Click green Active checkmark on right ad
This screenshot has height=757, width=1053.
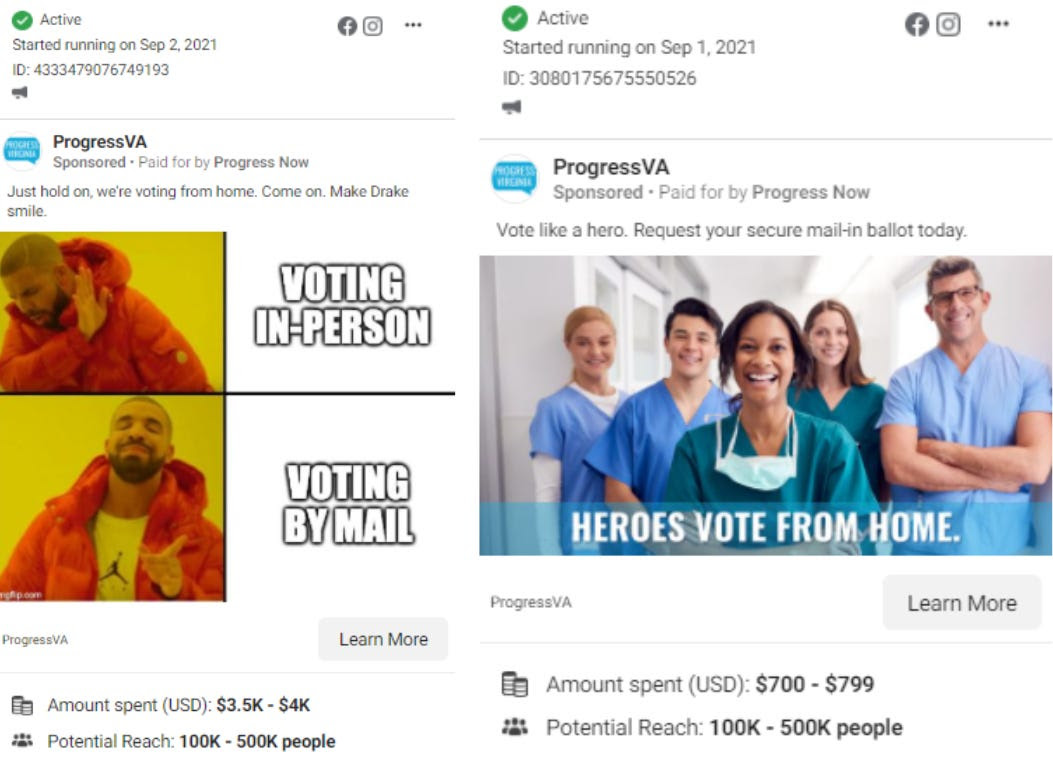click(x=515, y=18)
